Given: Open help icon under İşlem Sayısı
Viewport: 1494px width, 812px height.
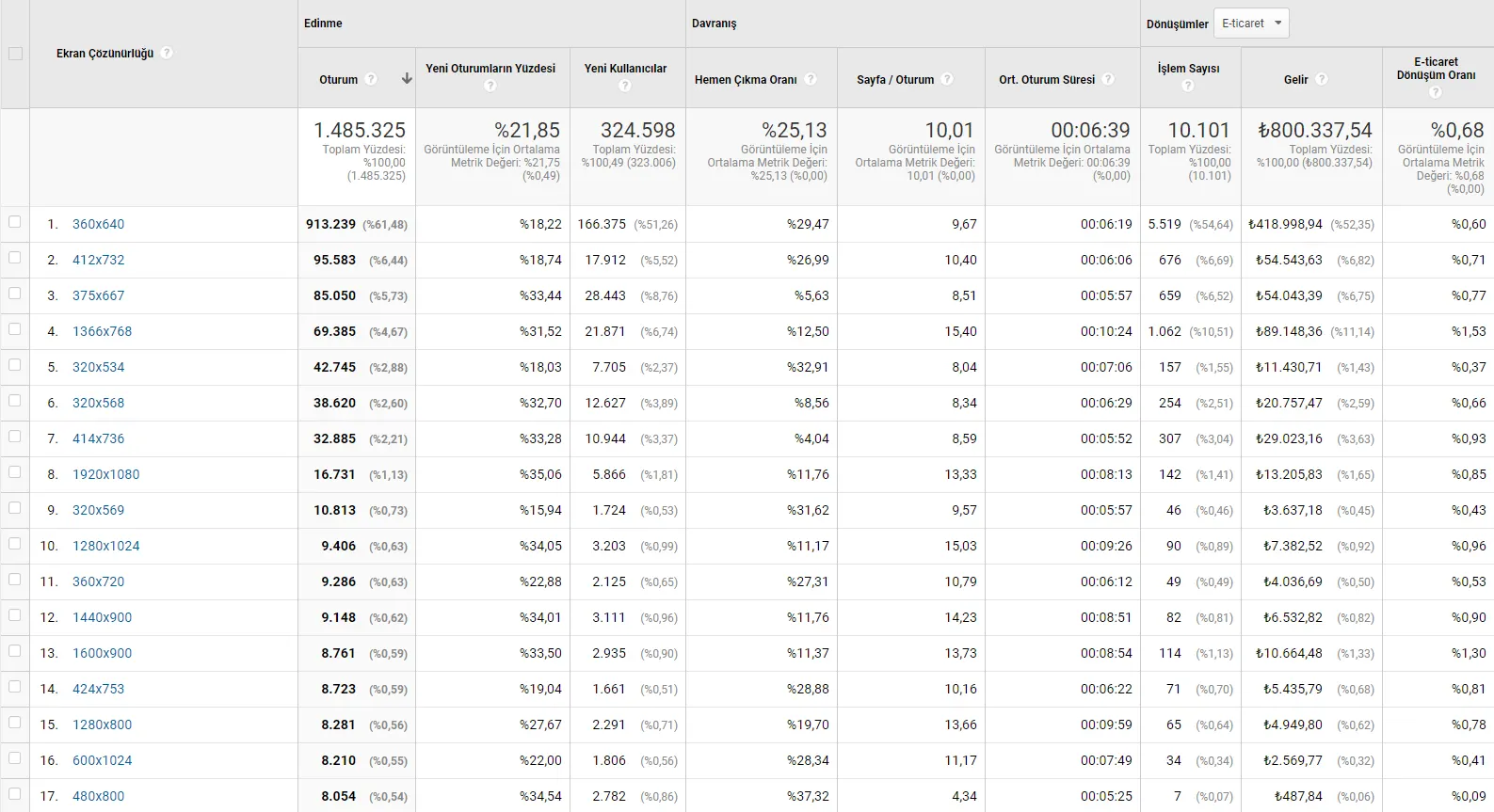Looking at the screenshot, I should coord(1188,86).
